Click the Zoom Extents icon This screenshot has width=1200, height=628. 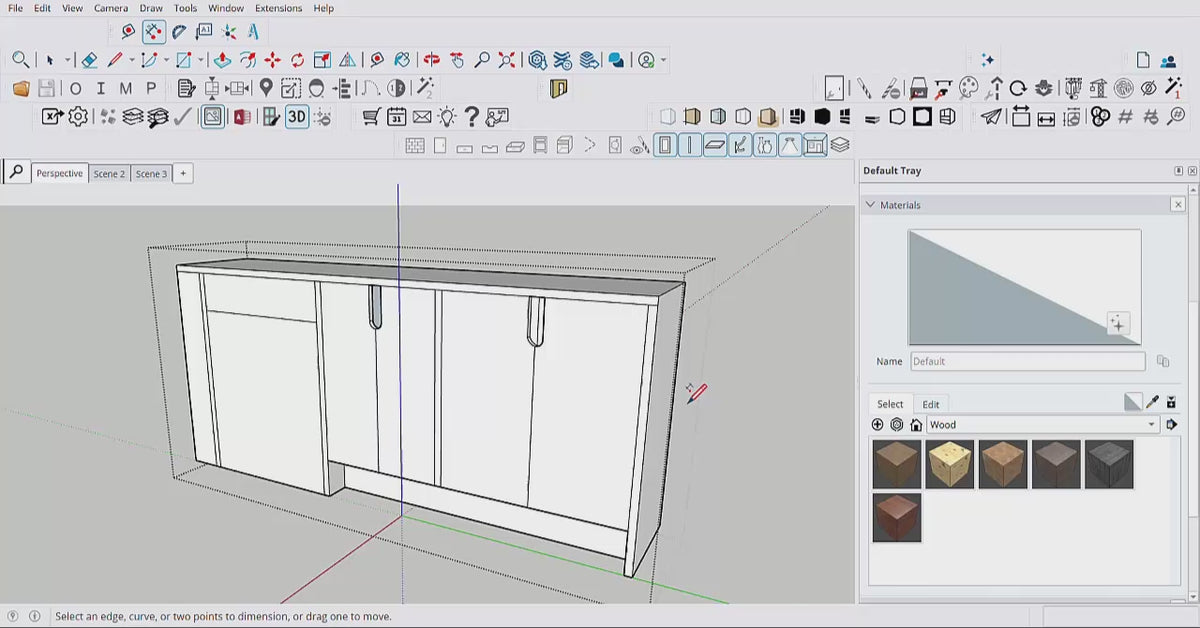[507, 60]
